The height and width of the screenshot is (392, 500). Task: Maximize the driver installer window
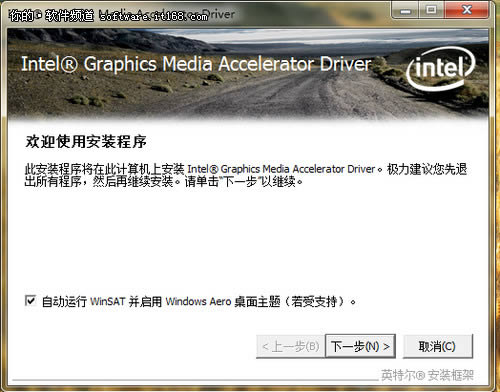tap(431, 10)
